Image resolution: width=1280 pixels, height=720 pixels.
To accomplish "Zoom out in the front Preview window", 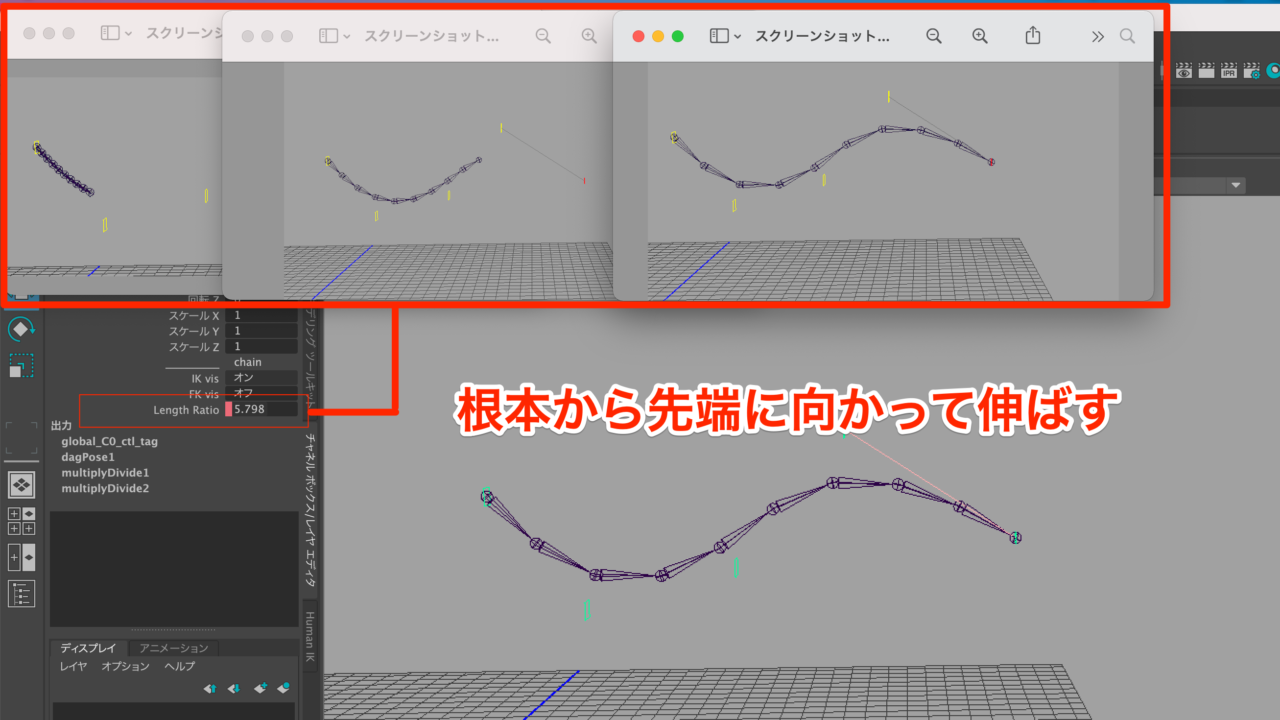I will [934, 36].
